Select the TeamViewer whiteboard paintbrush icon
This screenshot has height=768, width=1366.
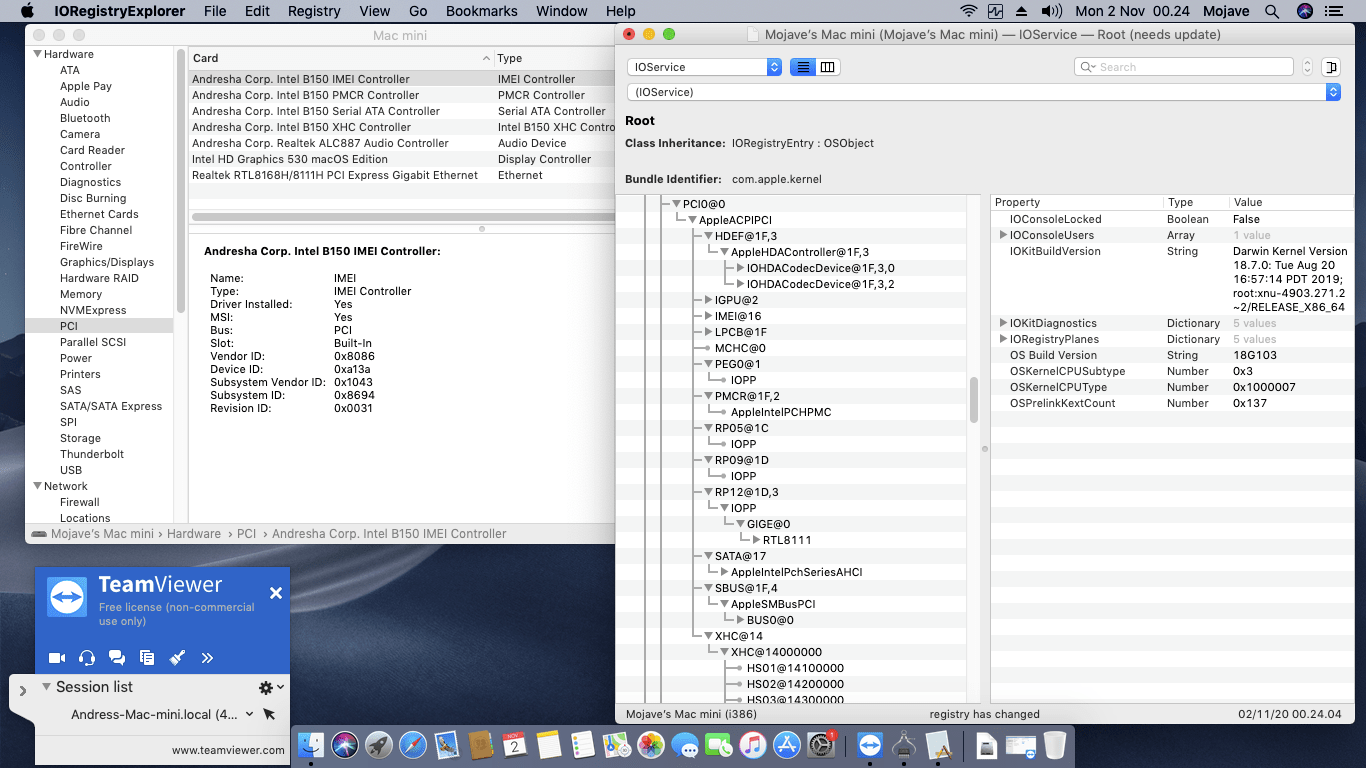click(x=177, y=657)
